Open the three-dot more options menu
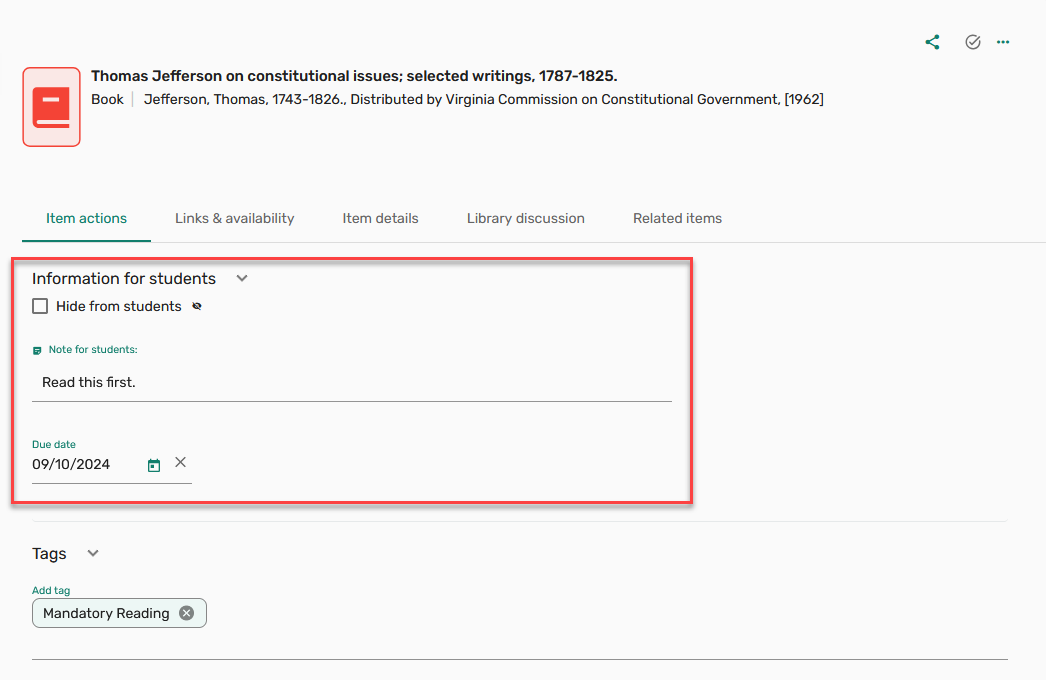Screen dimensions: 1046x680 click(x=1003, y=42)
